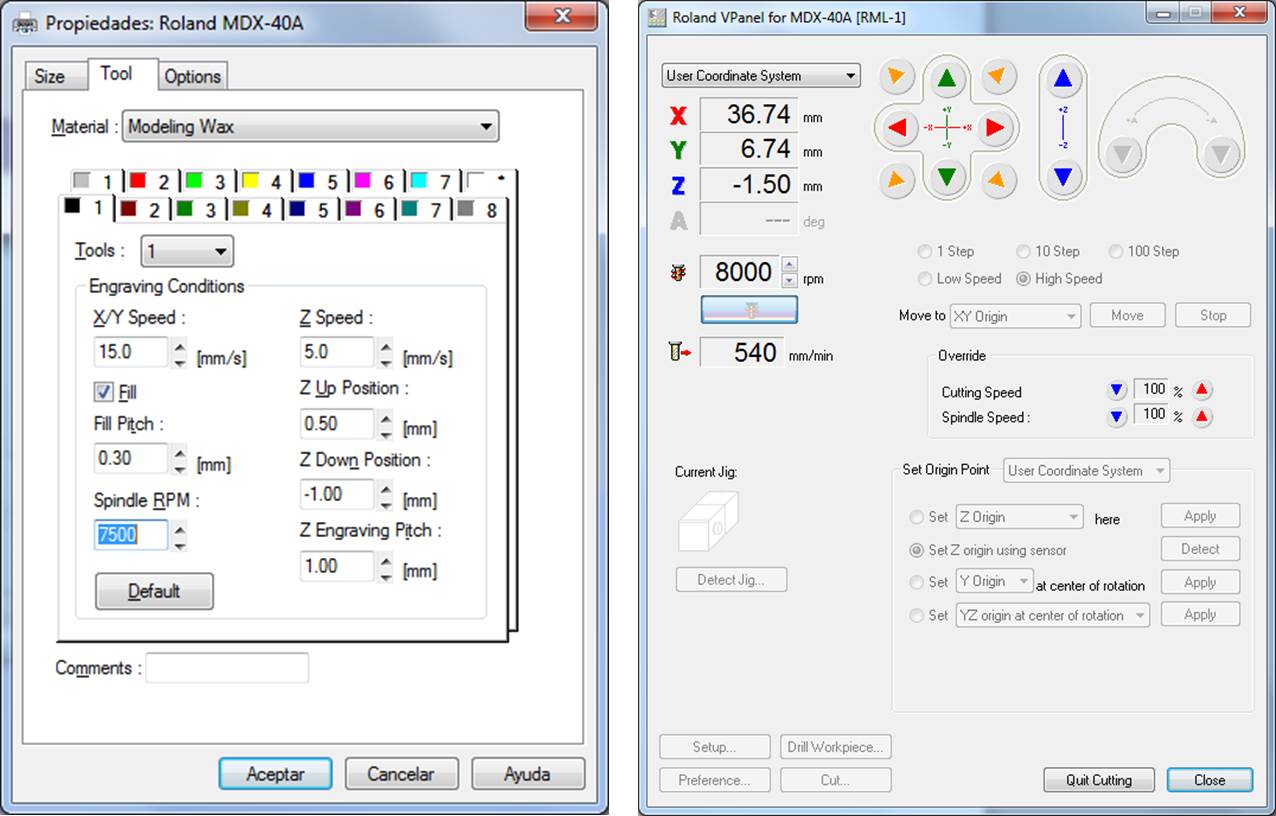Screen dimensions: 1276x816
Task: Jog Y axis down with green arrow
Action: coord(947,178)
